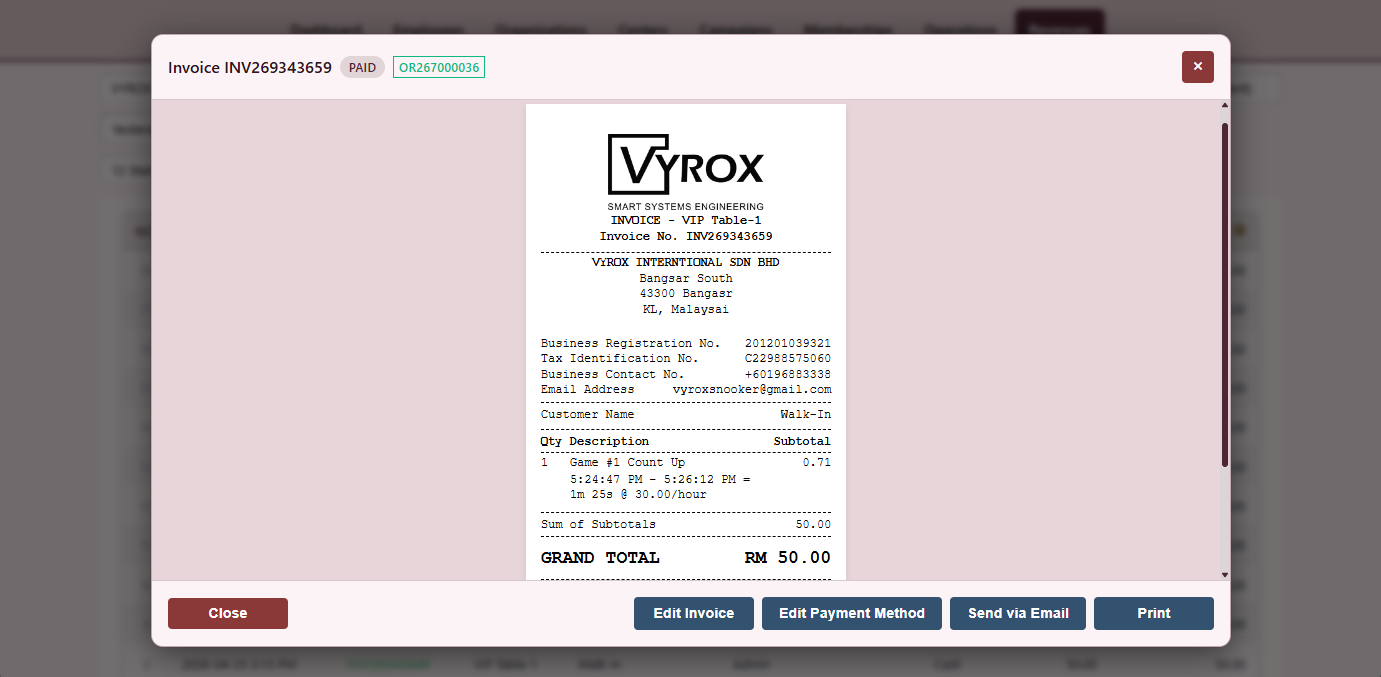
Task: Click the 'GRAND TOTAL' label
Action: click(x=600, y=558)
